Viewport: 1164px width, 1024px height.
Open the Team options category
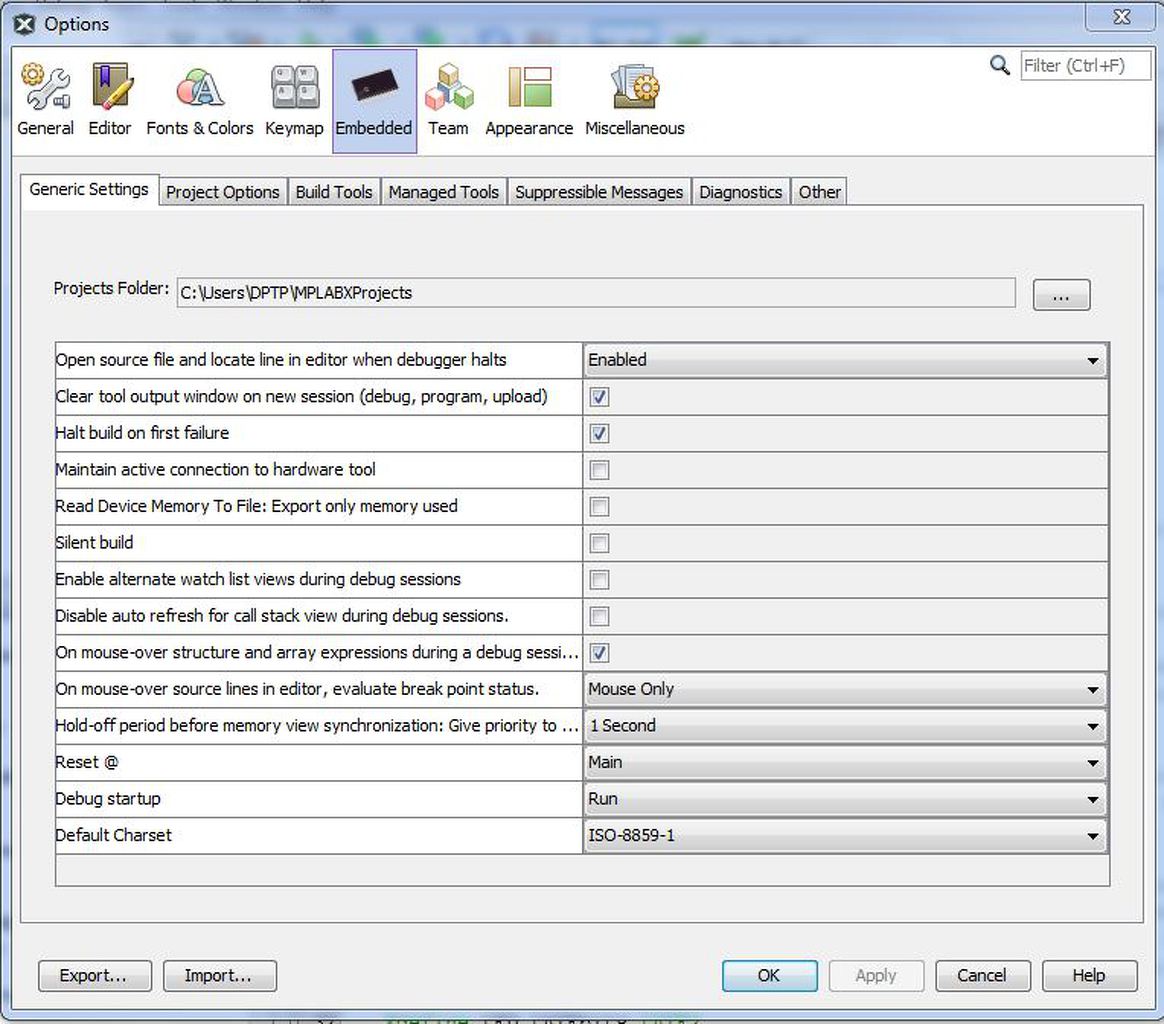[448, 101]
